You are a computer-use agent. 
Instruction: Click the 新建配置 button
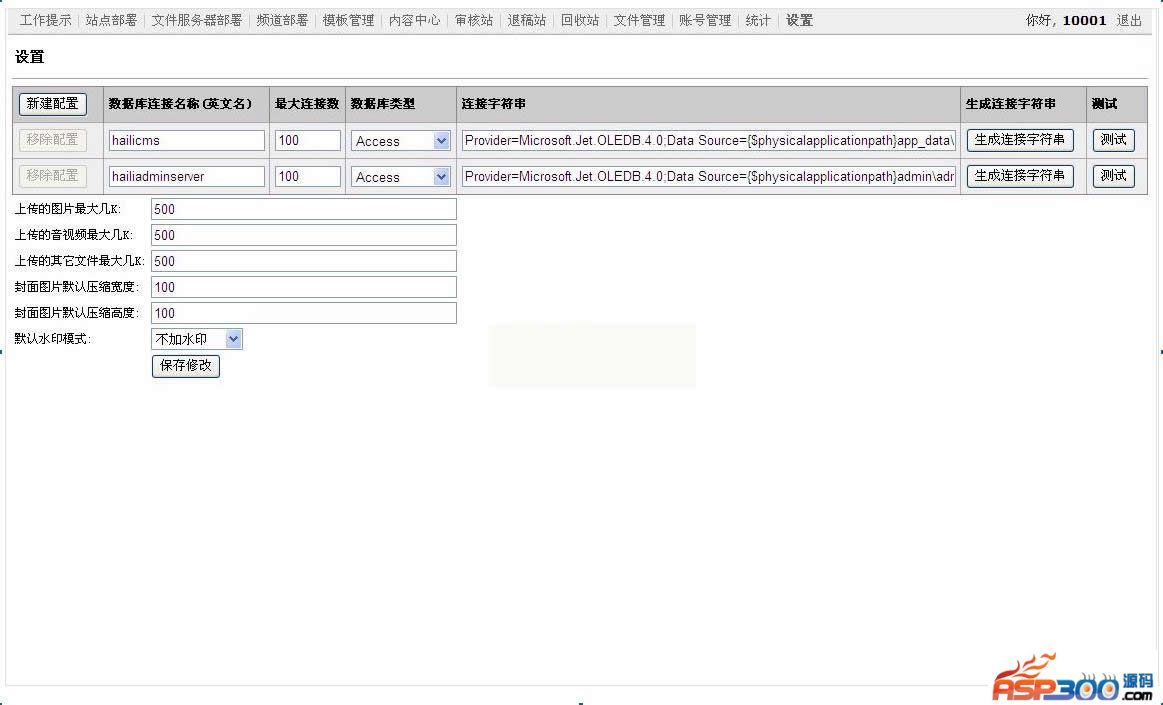coord(53,104)
